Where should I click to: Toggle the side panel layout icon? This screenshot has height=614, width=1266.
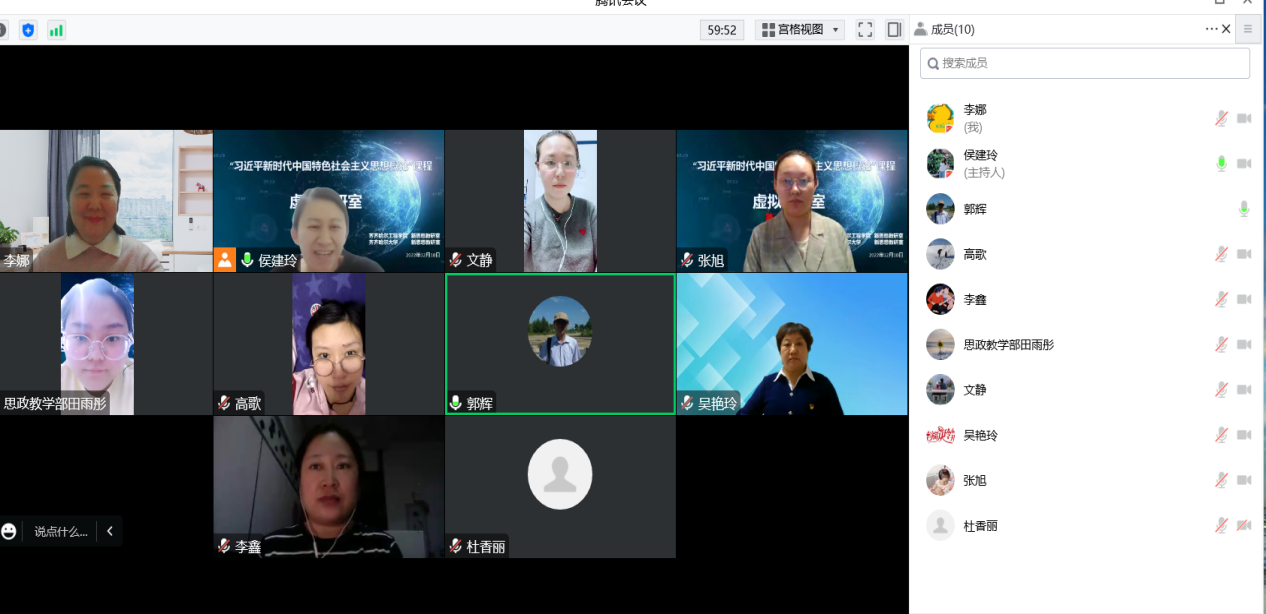tap(894, 30)
